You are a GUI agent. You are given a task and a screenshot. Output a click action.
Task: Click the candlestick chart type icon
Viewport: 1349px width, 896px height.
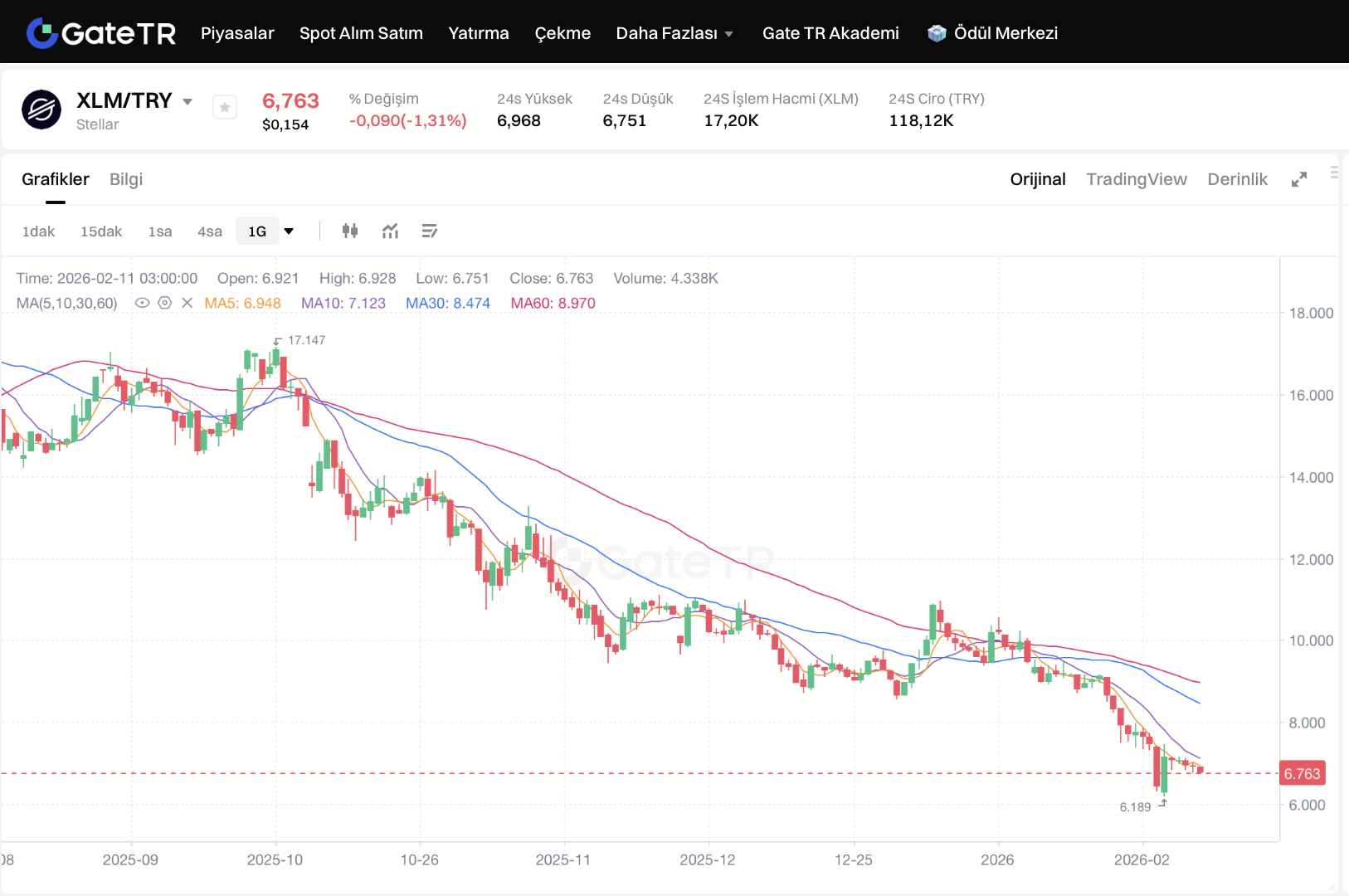pos(350,231)
